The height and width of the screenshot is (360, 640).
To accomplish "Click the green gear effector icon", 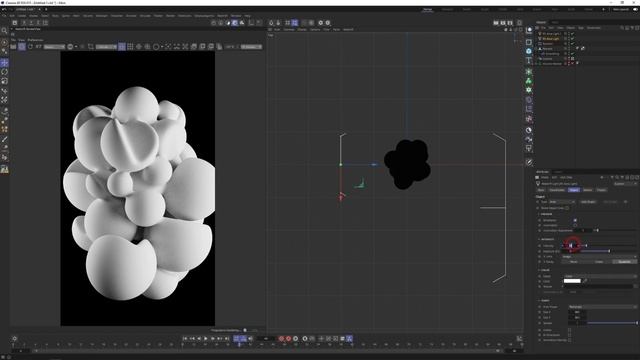I will [529, 90].
